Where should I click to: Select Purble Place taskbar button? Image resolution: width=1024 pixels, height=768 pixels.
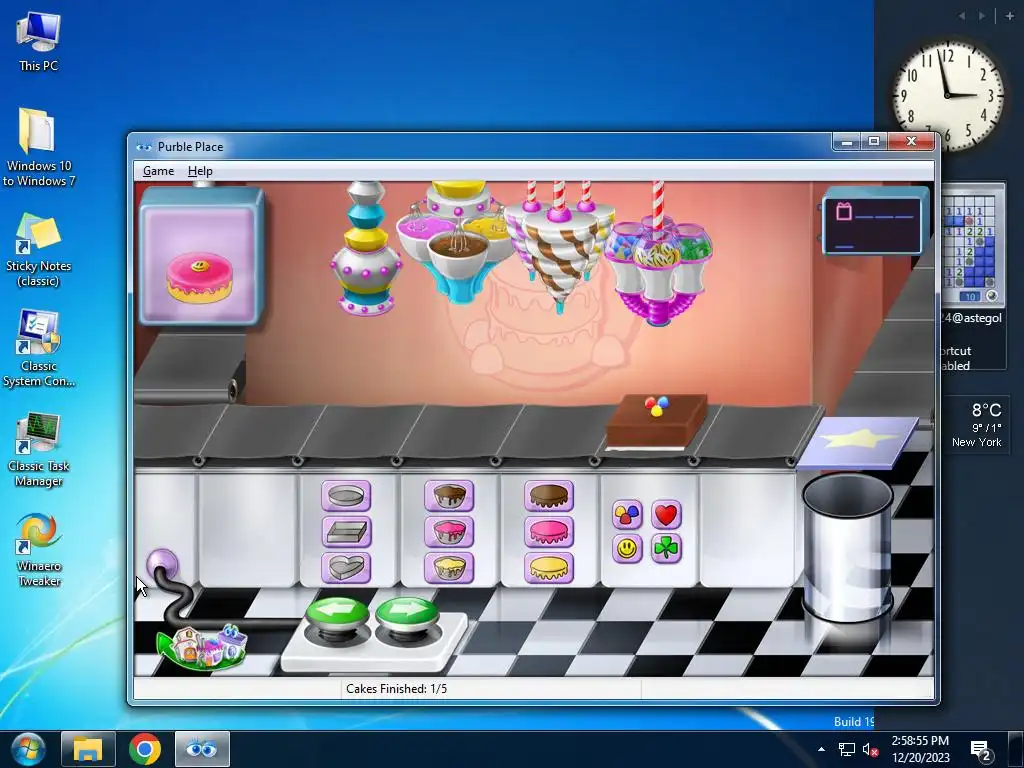202,749
